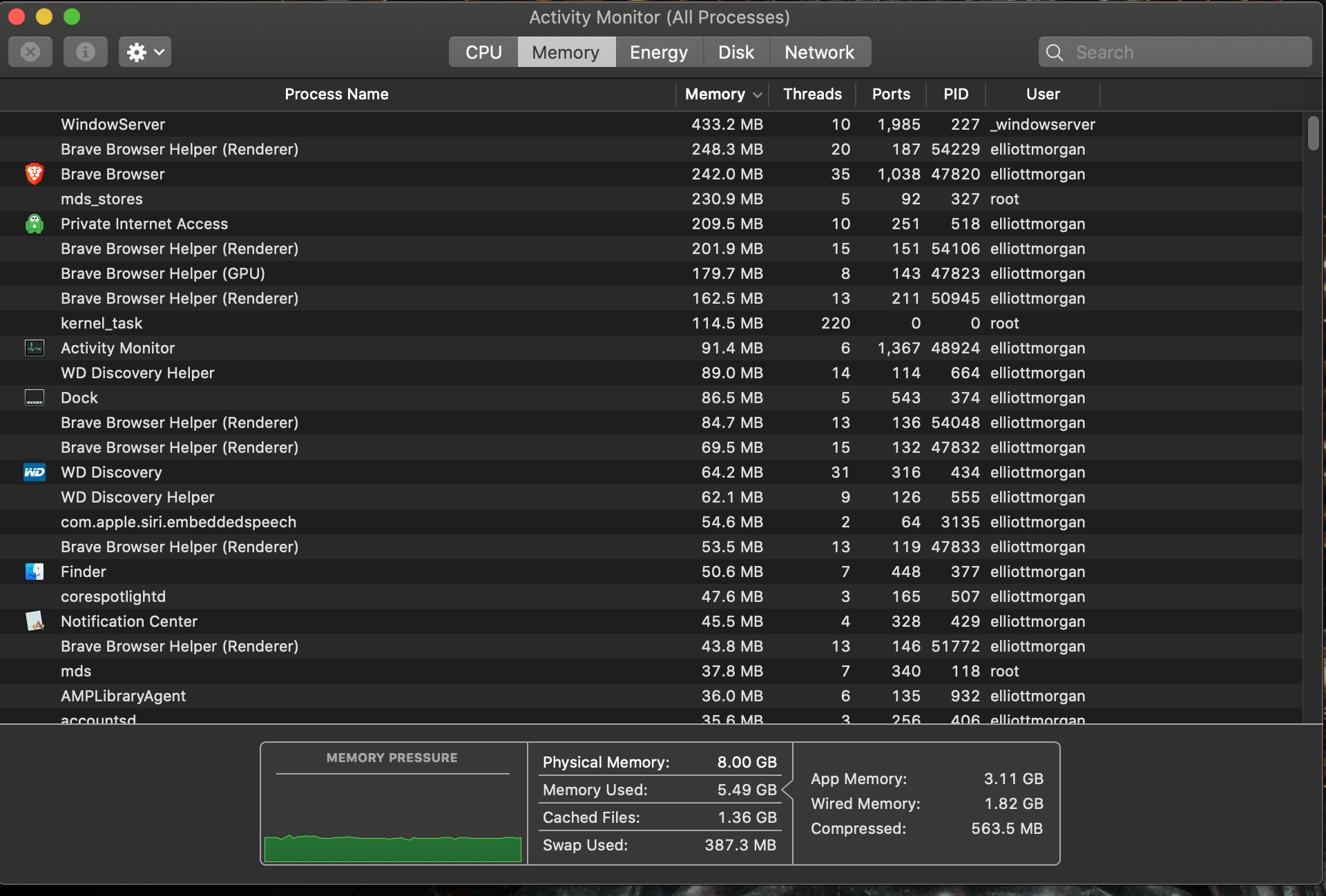Click the Physical Memory 8.00 GB value

tap(747, 762)
